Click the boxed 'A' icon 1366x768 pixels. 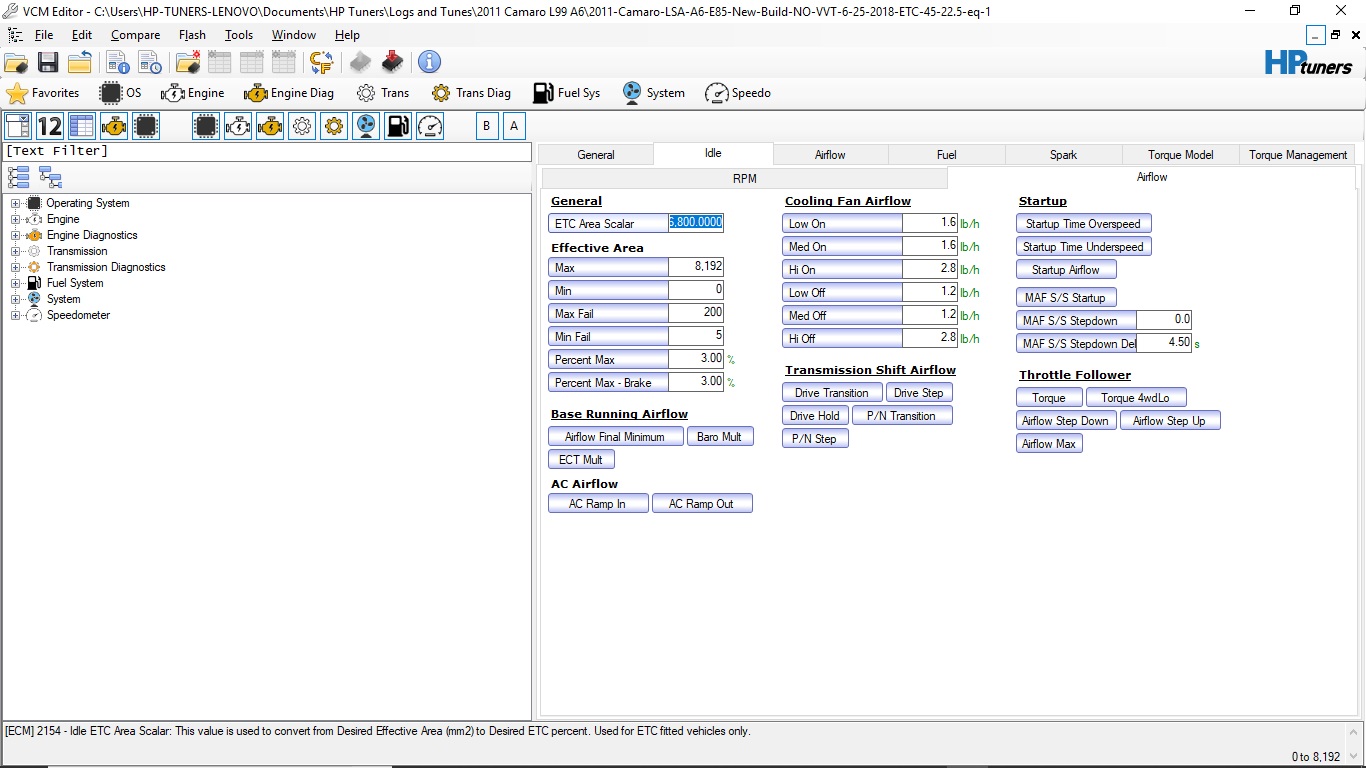(514, 126)
